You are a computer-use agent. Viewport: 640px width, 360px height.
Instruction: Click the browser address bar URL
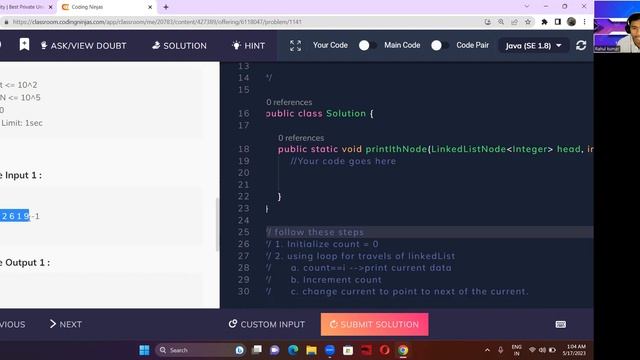(157, 22)
